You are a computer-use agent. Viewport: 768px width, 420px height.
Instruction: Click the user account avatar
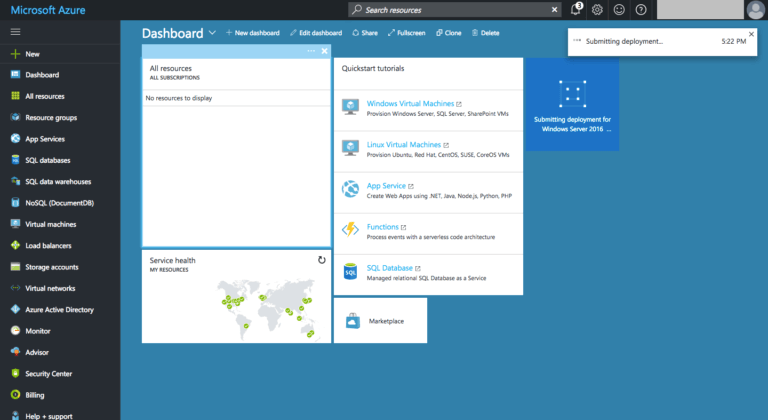click(755, 10)
